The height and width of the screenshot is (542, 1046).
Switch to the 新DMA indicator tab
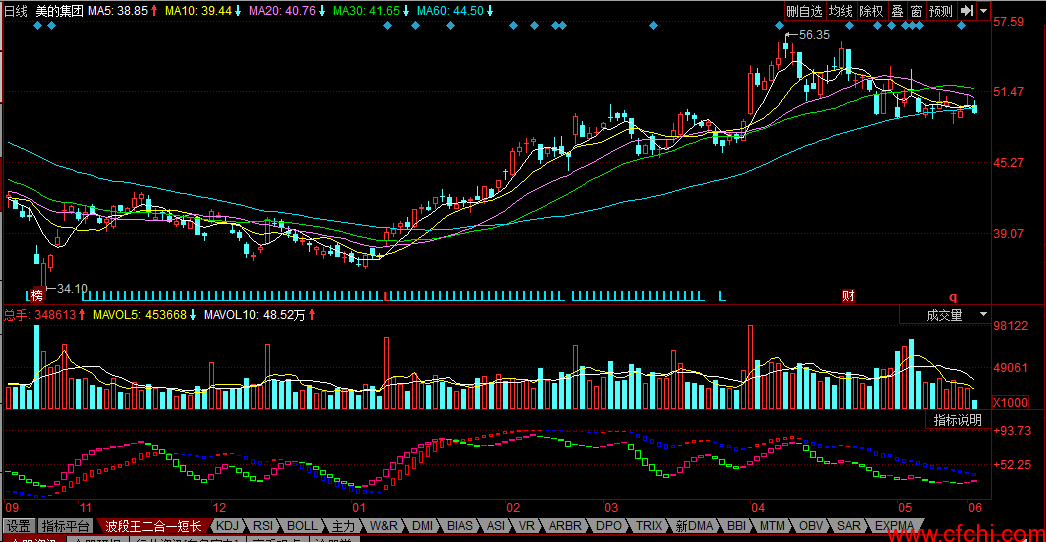[694, 525]
